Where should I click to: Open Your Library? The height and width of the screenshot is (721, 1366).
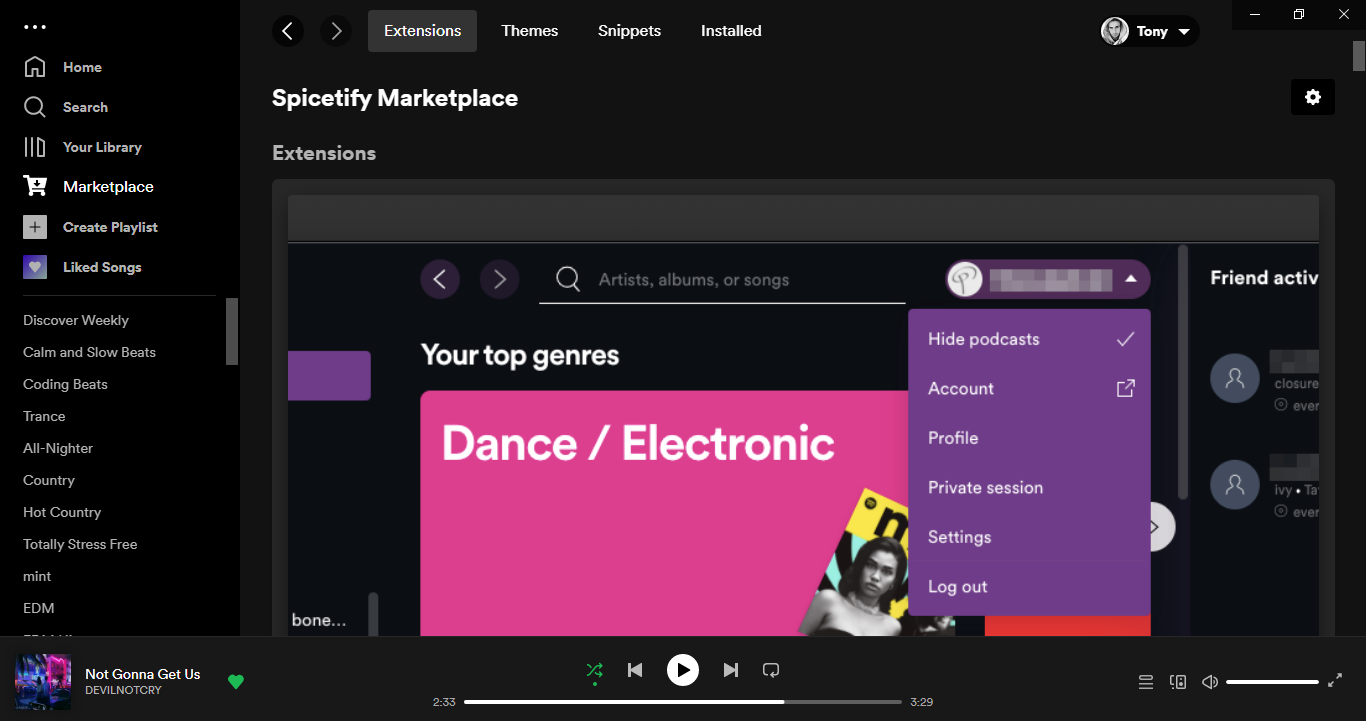point(82,147)
